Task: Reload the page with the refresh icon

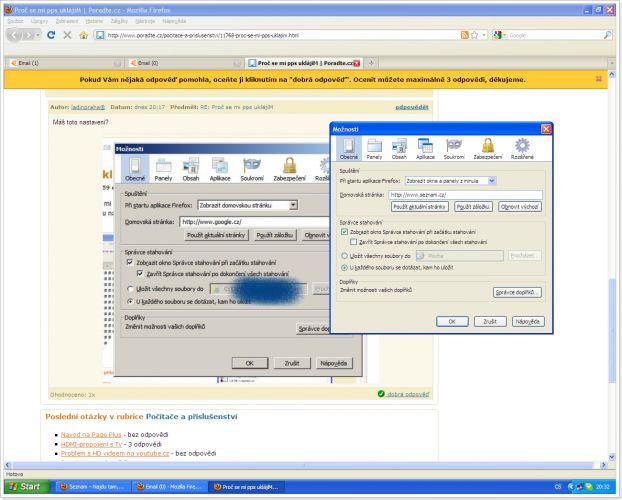Action: (51, 35)
